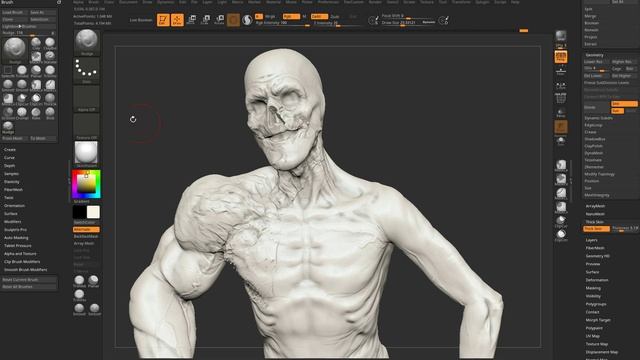Open the Tablet Pressure brush section
640x360 pixels.
(x=18, y=246)
